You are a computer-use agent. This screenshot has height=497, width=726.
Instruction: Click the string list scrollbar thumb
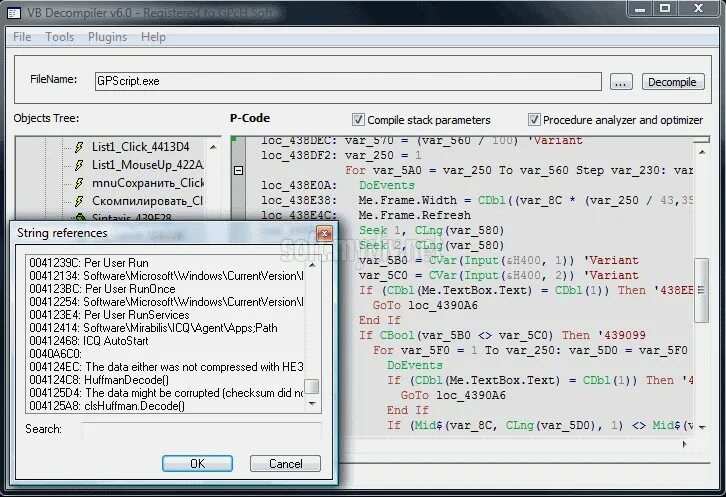click(313, 386)
